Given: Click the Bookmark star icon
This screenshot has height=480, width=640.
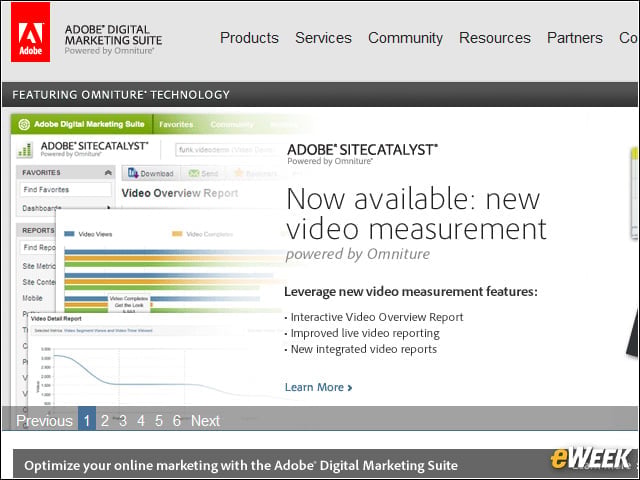Looking at the screenshot, I should click(x=238, y=173).
